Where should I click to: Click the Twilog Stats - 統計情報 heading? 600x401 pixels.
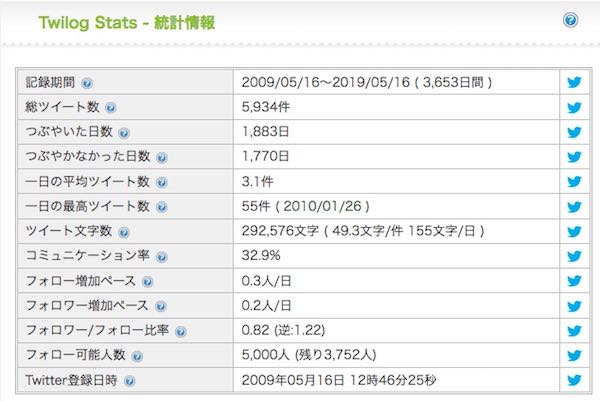click(x=127, y=23)
